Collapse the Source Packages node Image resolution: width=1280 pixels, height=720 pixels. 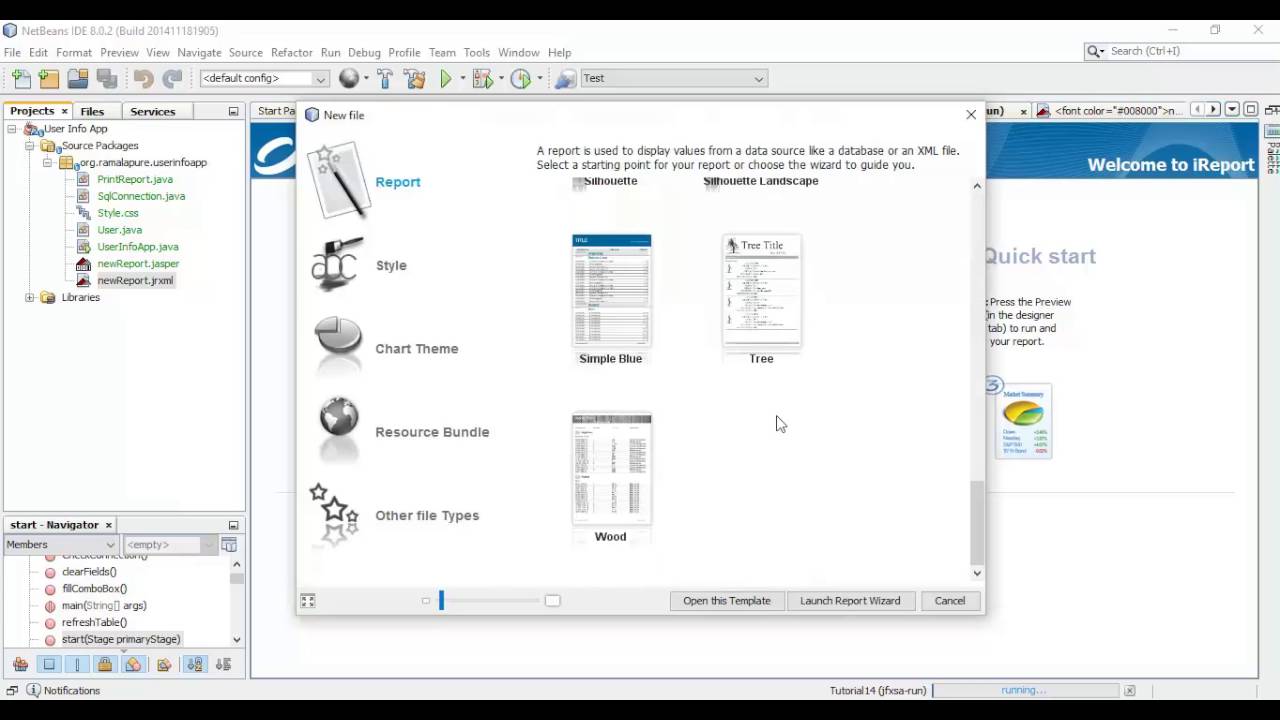(x=30, y=146)
